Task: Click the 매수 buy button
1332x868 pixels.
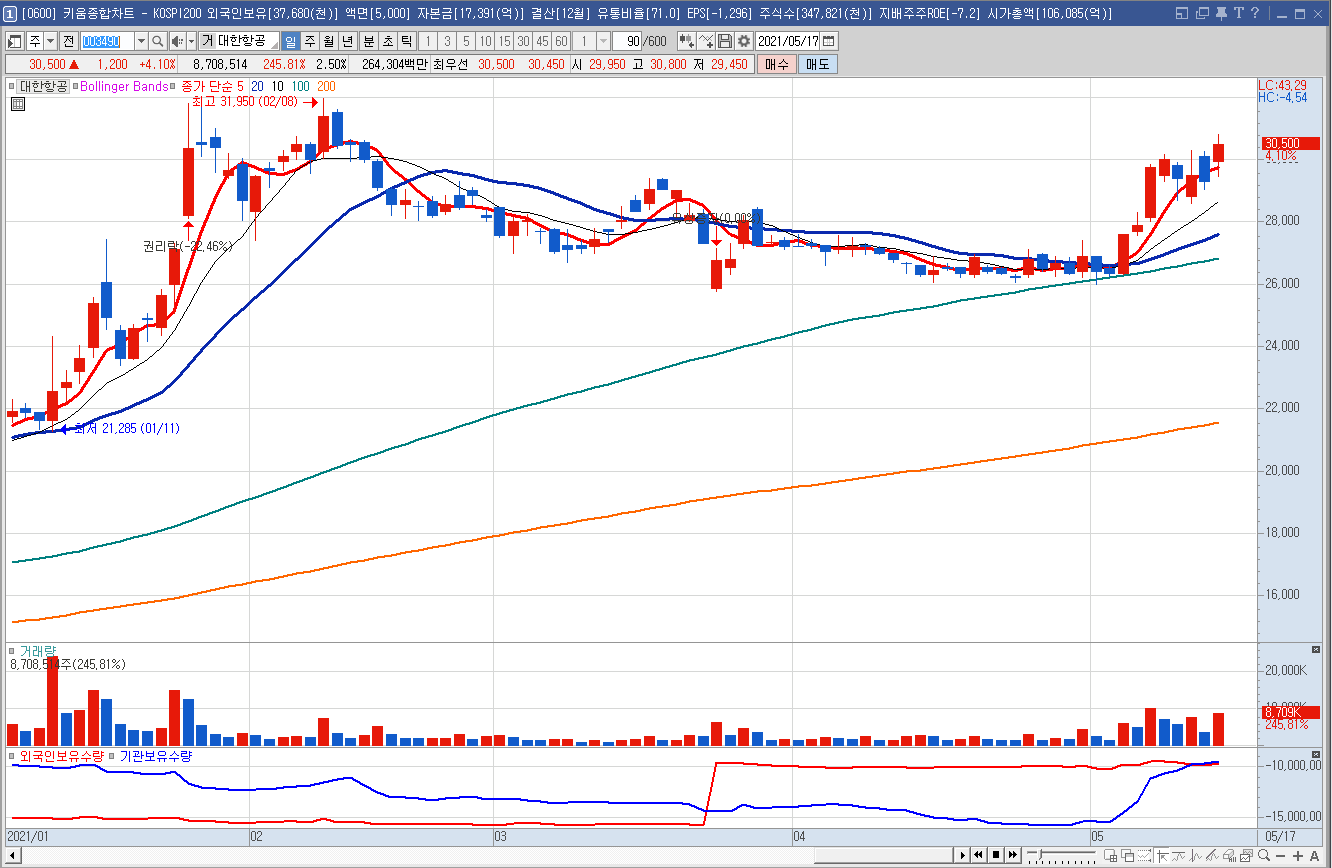Action: click(x=776, y=64)
